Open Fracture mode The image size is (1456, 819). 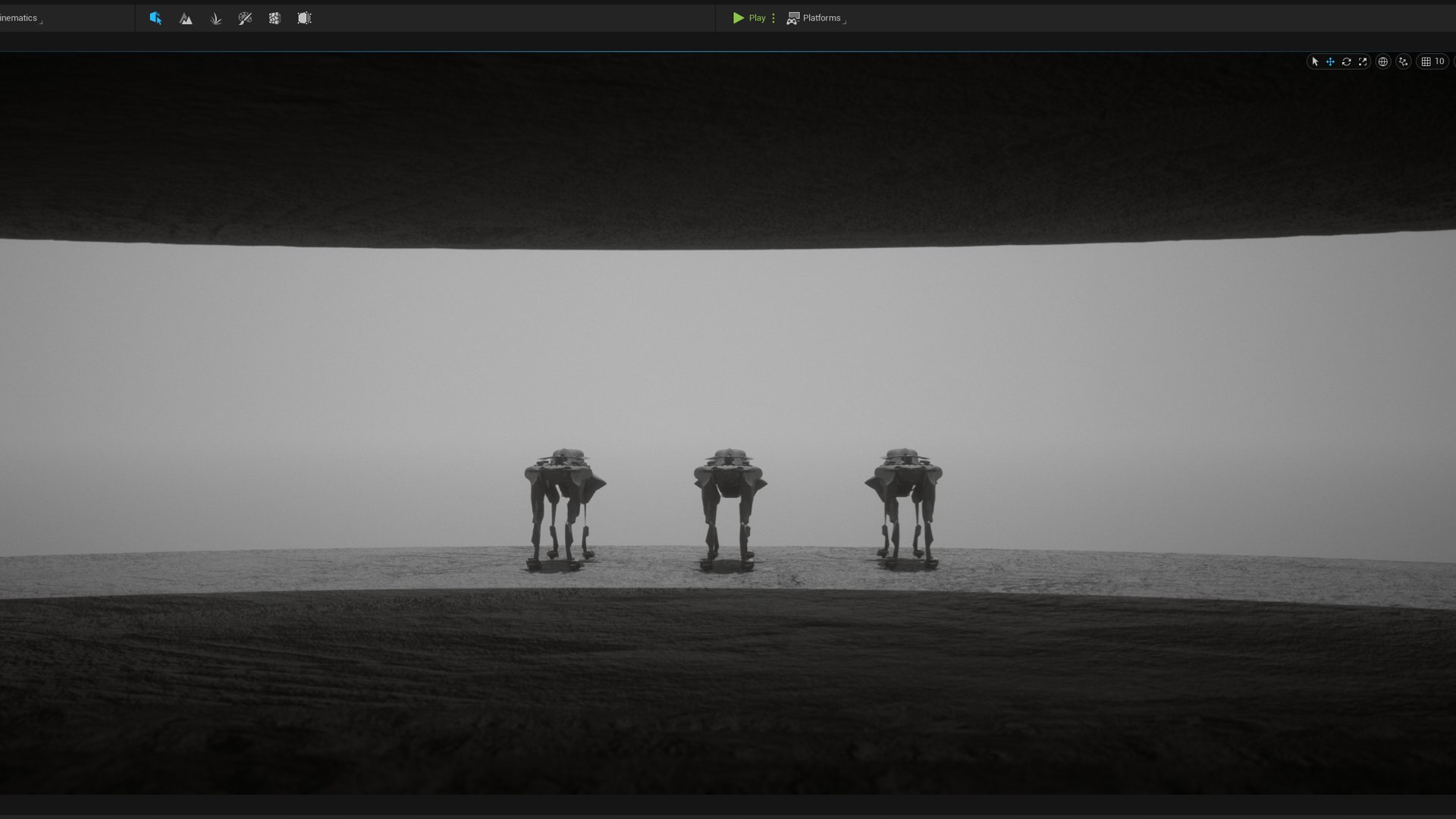point(275,18)
